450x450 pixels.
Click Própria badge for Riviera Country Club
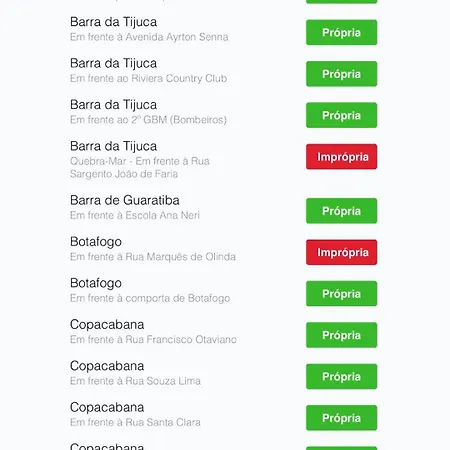pyautogui.click(x=341, y=74)
